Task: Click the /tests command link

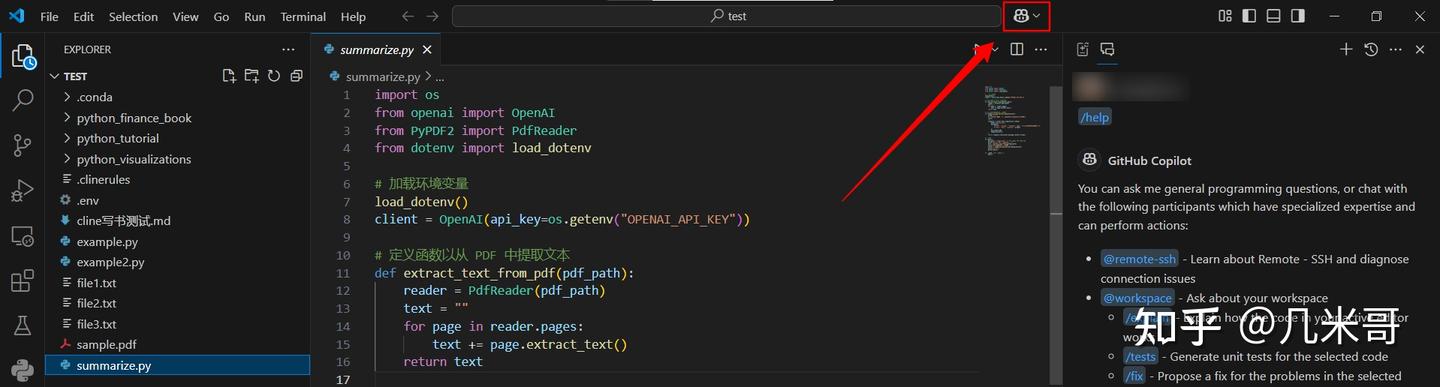Action: click(x=1141, y=356)
